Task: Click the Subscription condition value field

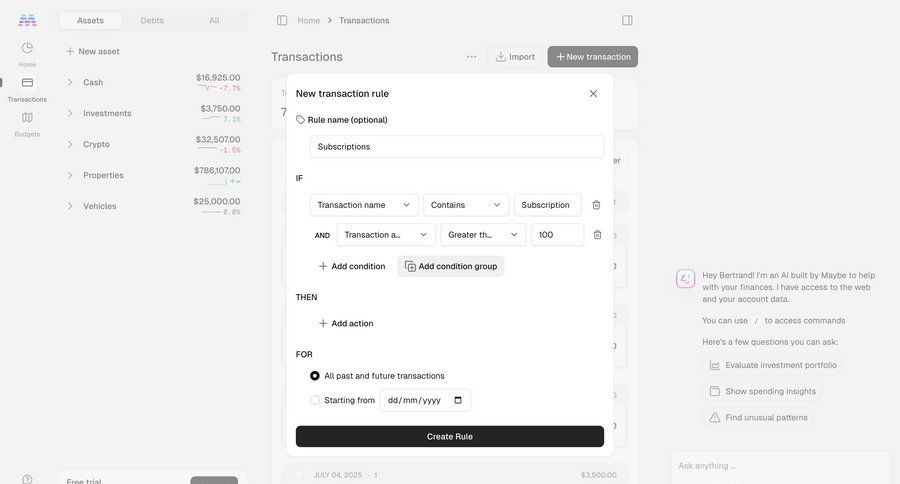Action: pyautogui.click(x=548, y=205)
